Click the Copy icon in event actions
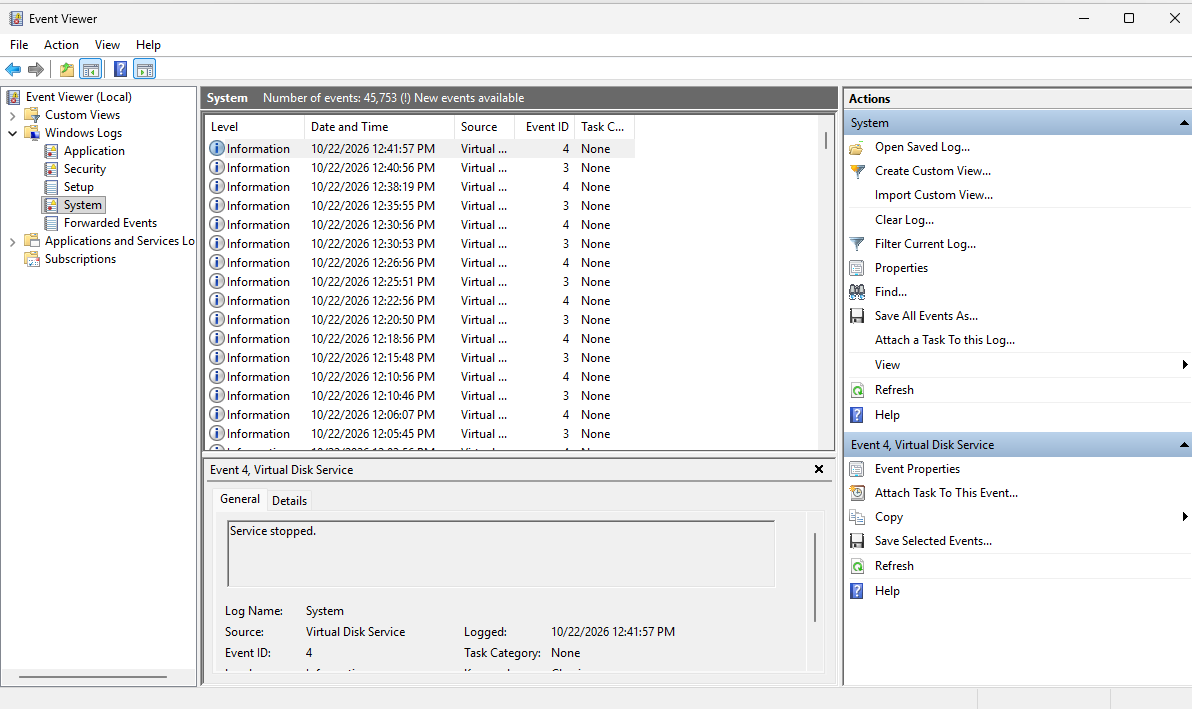This screenshot has width=1192, height=709. (857, 518)
